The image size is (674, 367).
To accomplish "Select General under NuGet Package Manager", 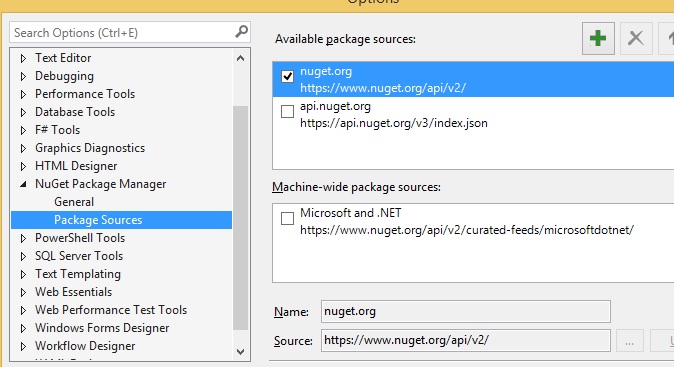I will pos(74,202).
